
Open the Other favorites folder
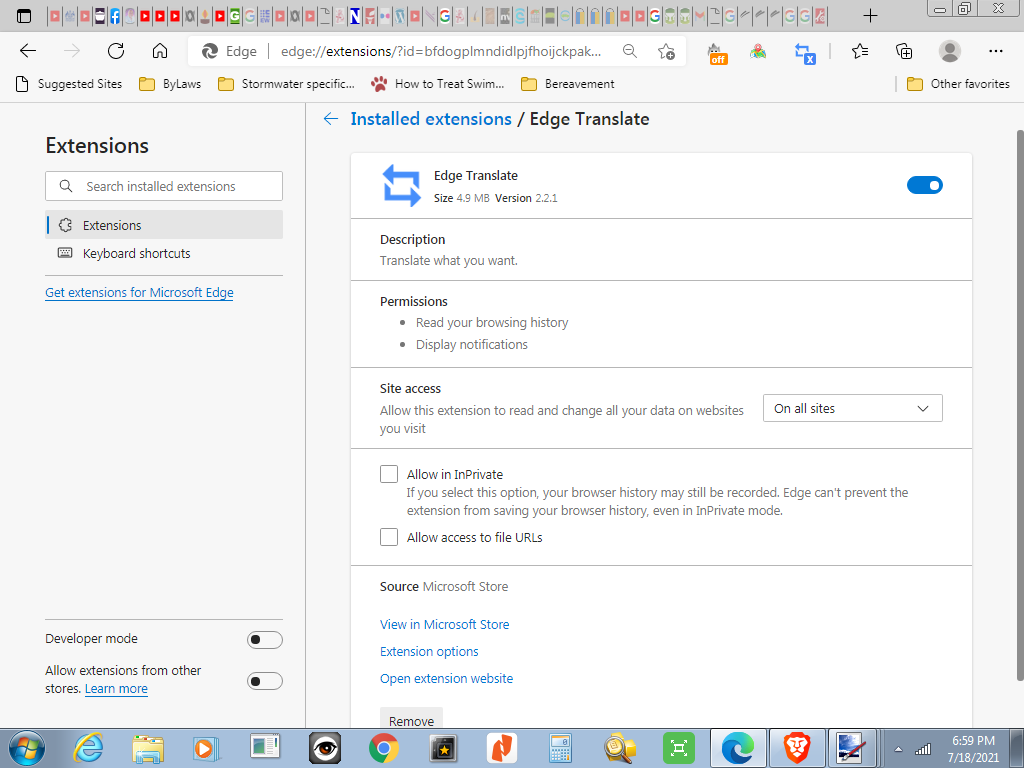point(958,84)
